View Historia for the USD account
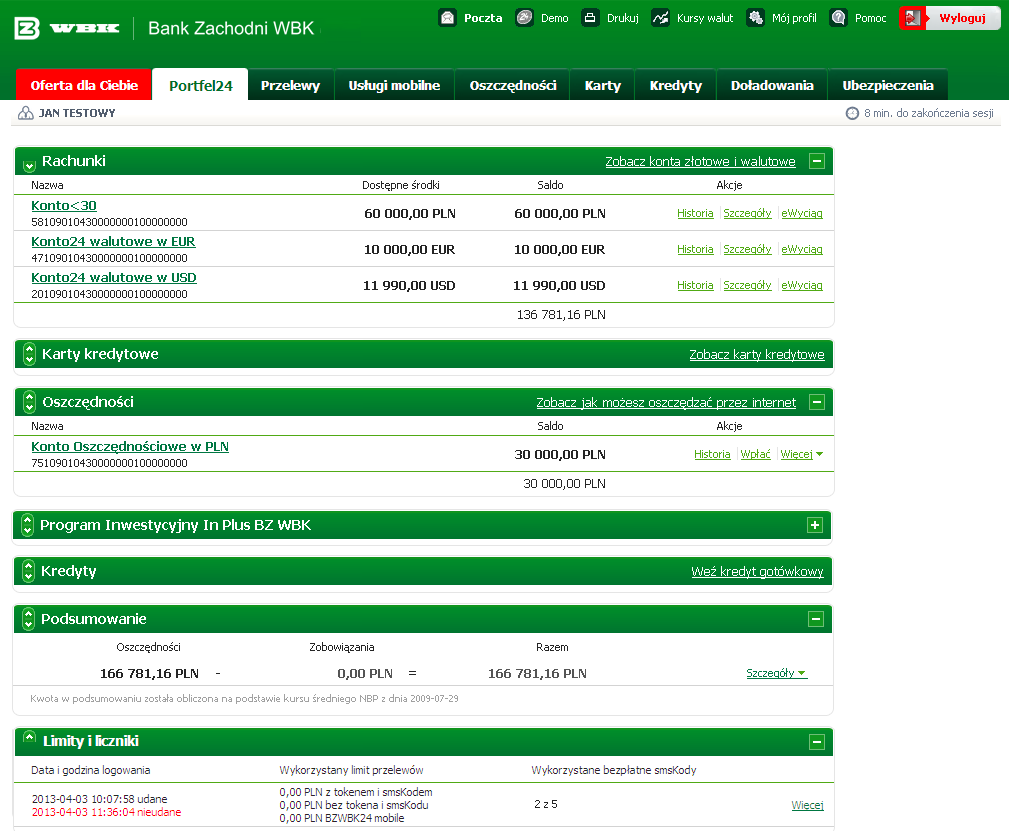 coord(695,285)
